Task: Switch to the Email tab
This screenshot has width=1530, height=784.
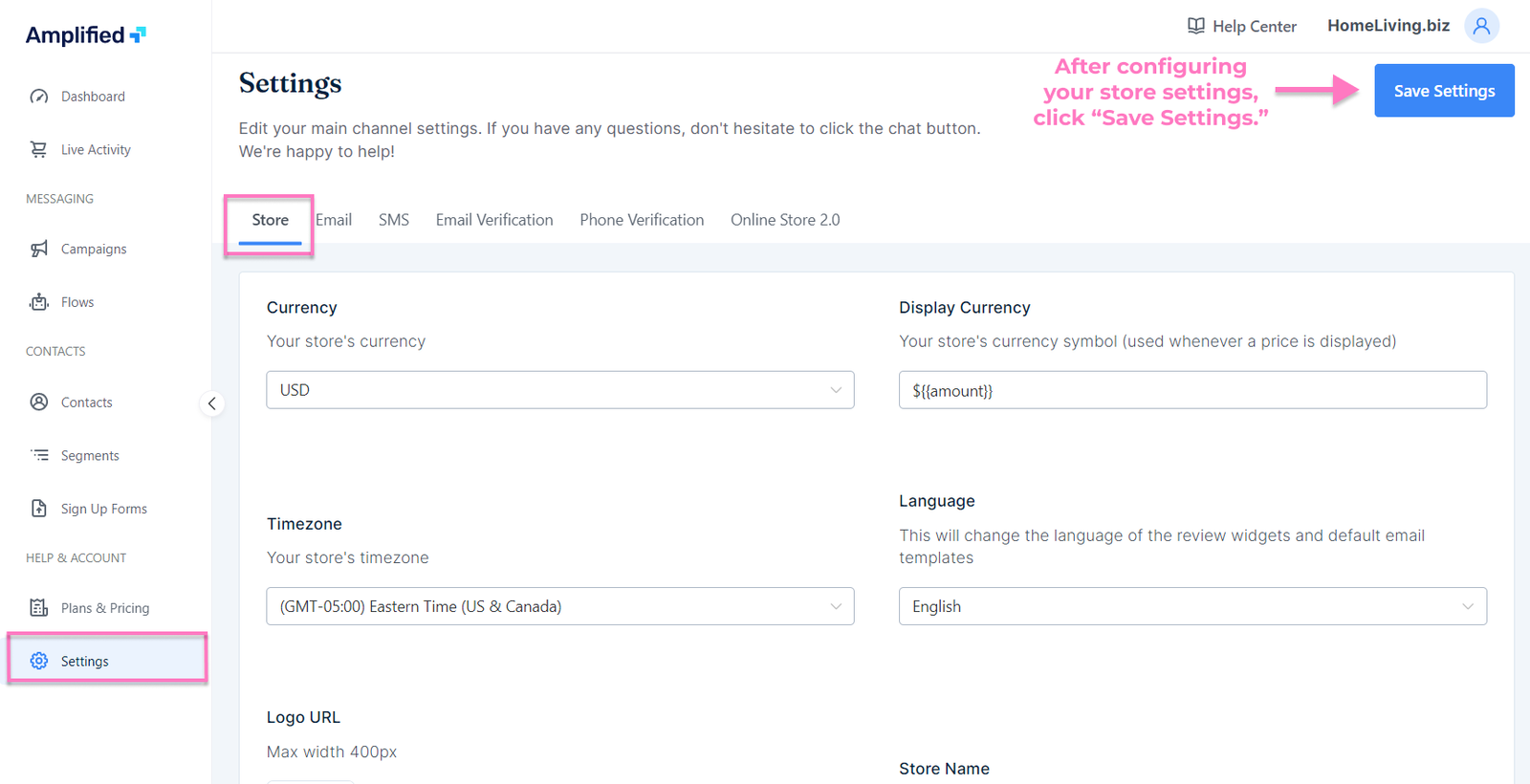Action: click(x=335, y=220)
